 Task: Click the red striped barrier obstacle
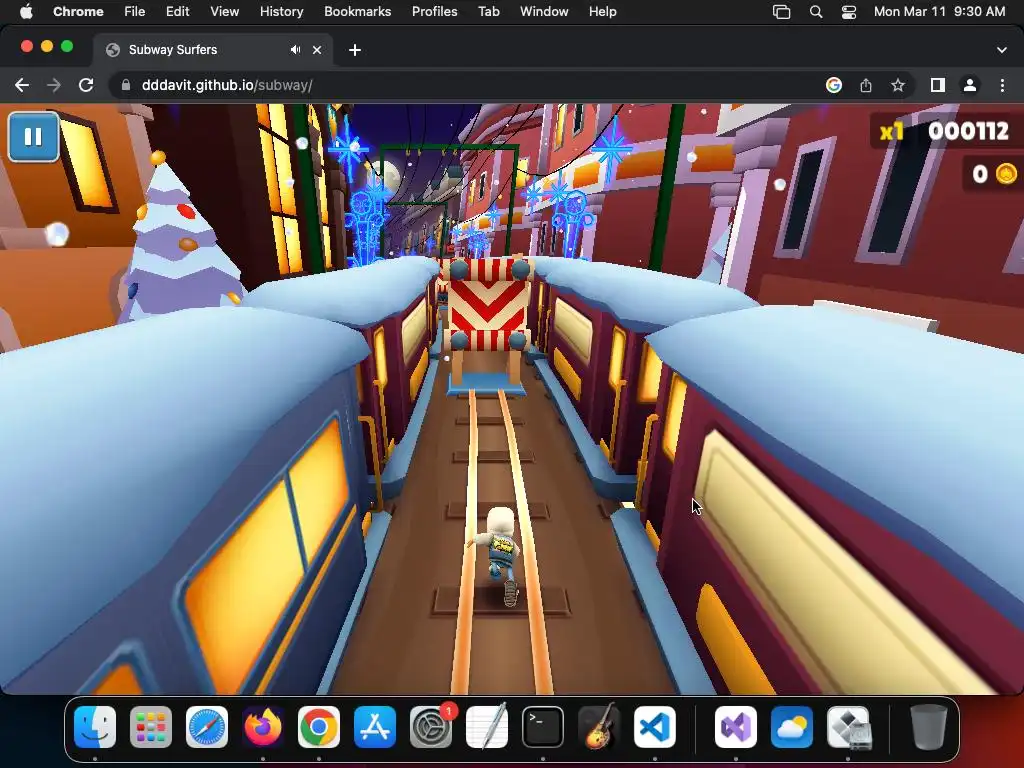point(488,304)
